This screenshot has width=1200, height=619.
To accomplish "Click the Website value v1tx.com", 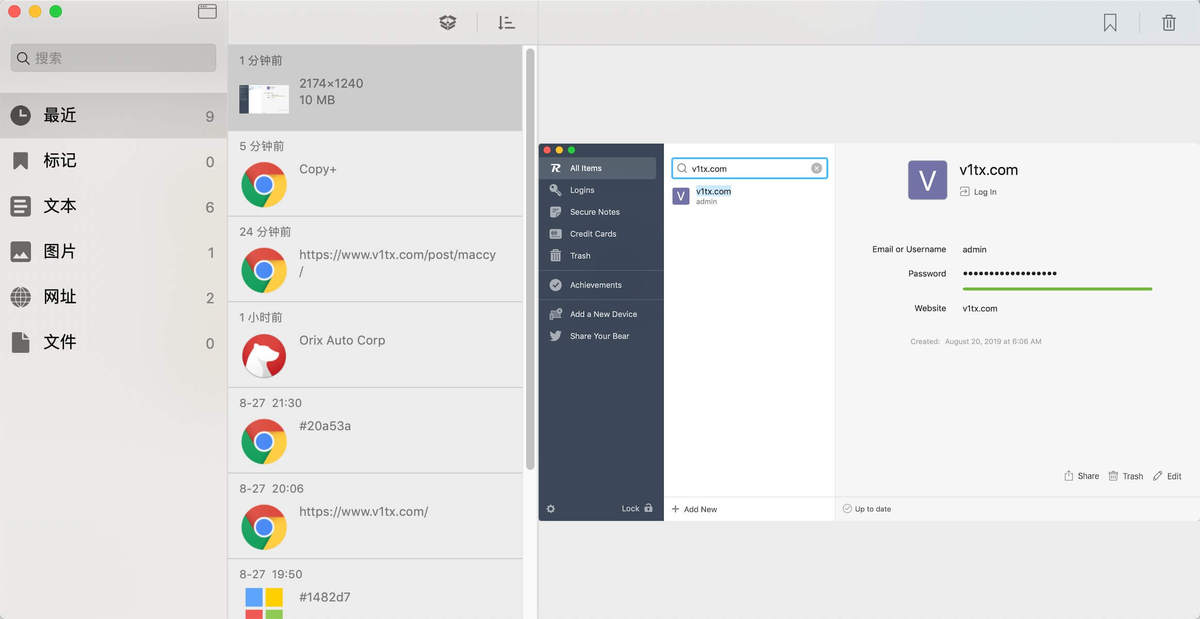I will pyautogui.click(x=980, y=308).
